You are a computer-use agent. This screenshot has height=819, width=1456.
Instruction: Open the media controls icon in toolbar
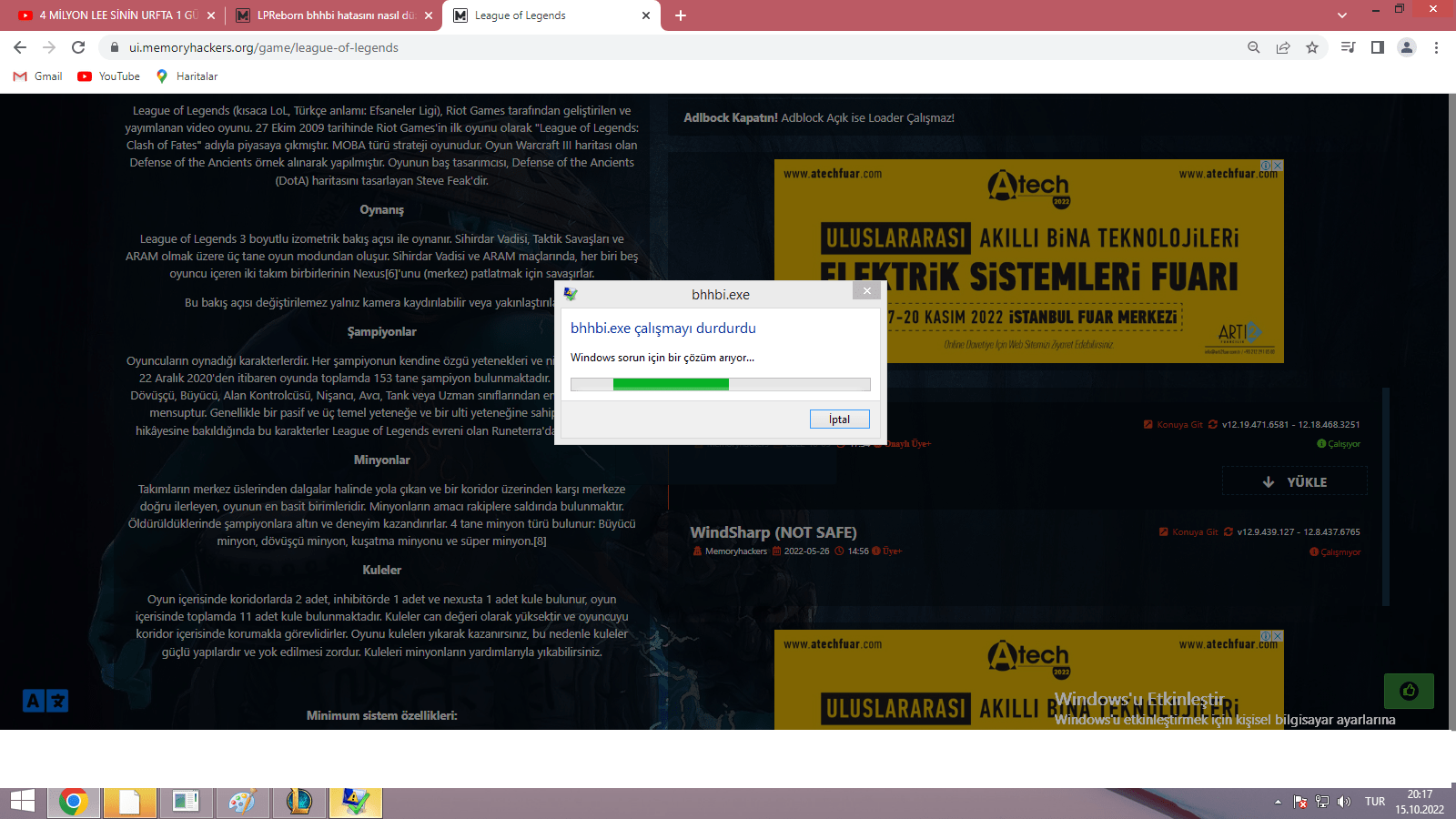tap(1349, 47)
